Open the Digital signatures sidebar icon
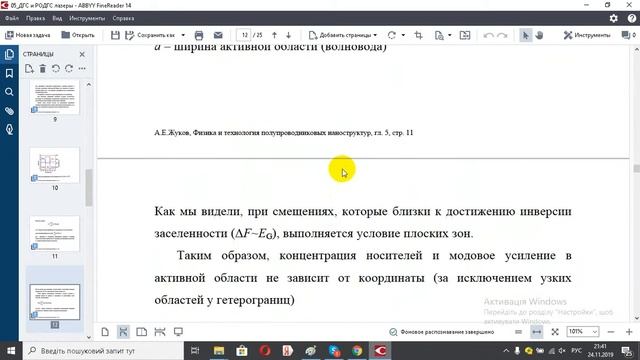The width and height of the screenshot is (640, 360). click(9, 130)
